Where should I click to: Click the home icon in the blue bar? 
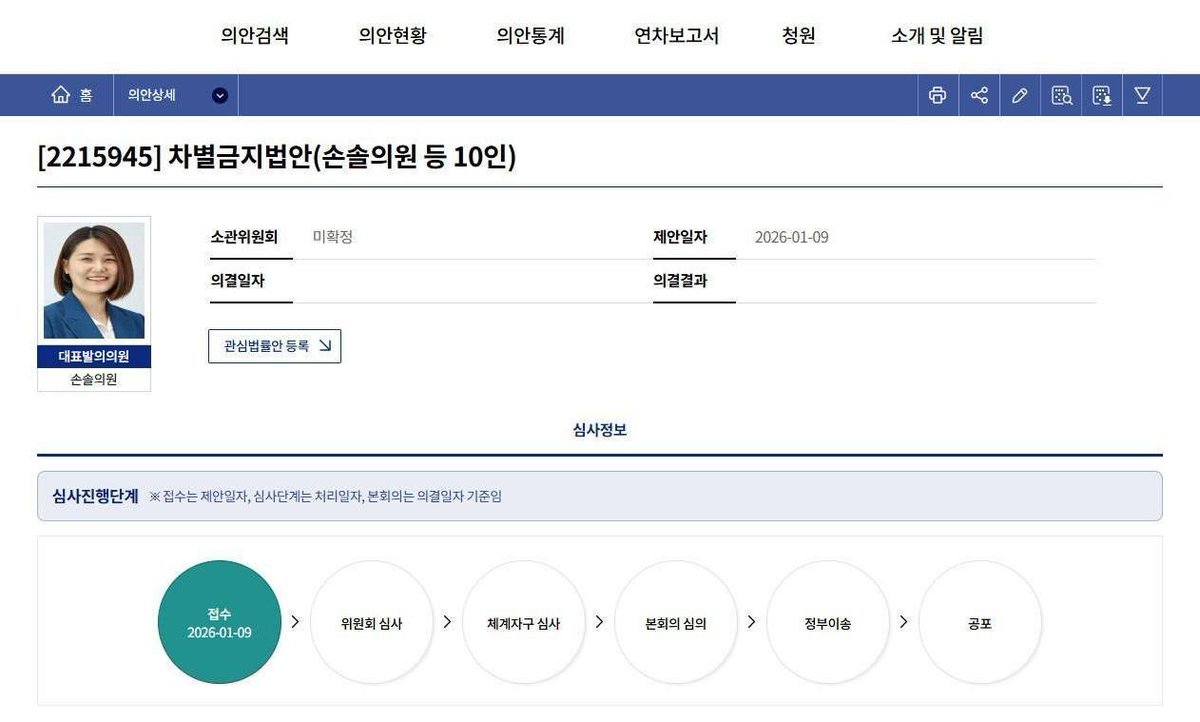coord(61,95)
